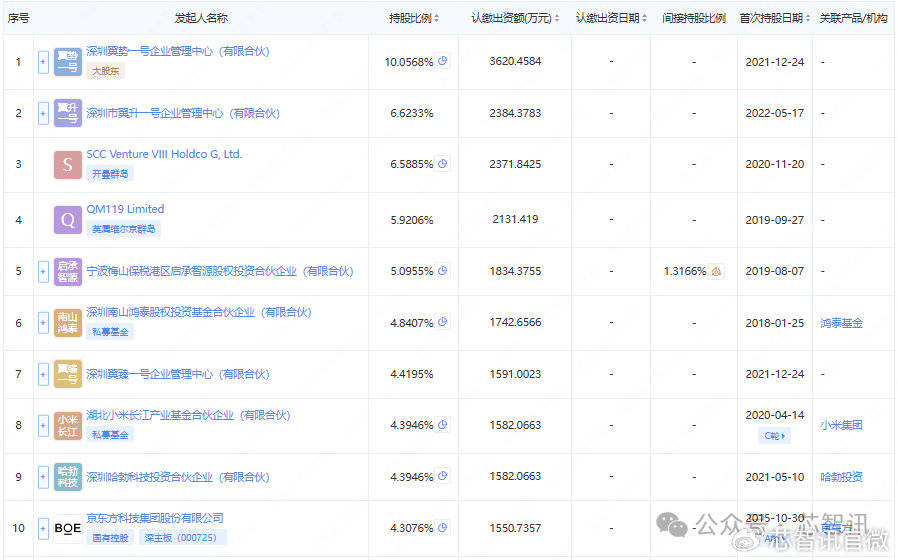Select the 1550.7357 amount cell

[515, 528]
